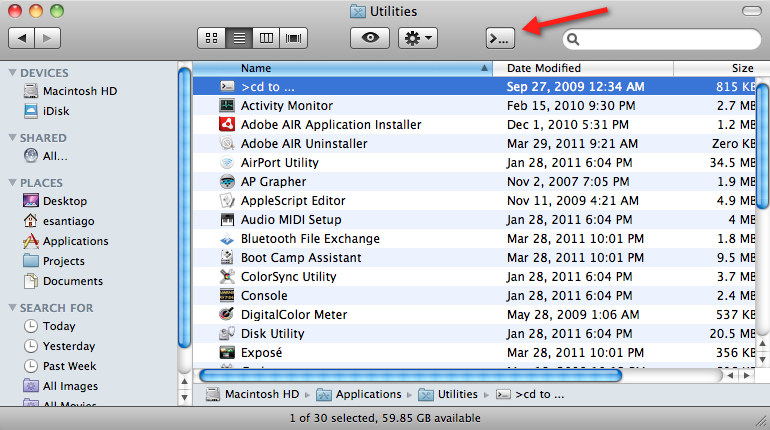Open Quick Look with the eye button
The height and width of the screenshot is (430, 770).
click(370, 38)
